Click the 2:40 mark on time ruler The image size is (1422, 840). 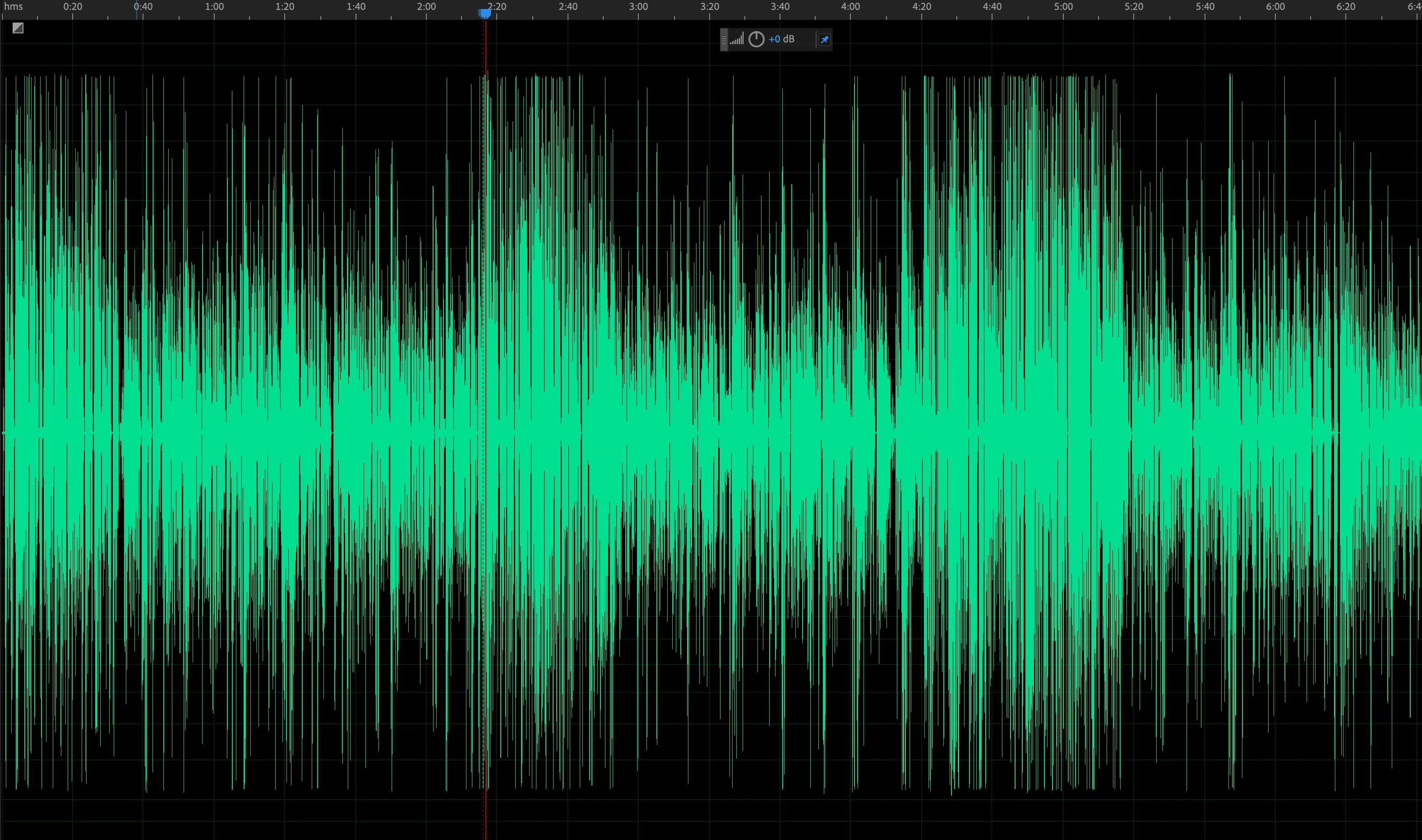coord(568,7)
